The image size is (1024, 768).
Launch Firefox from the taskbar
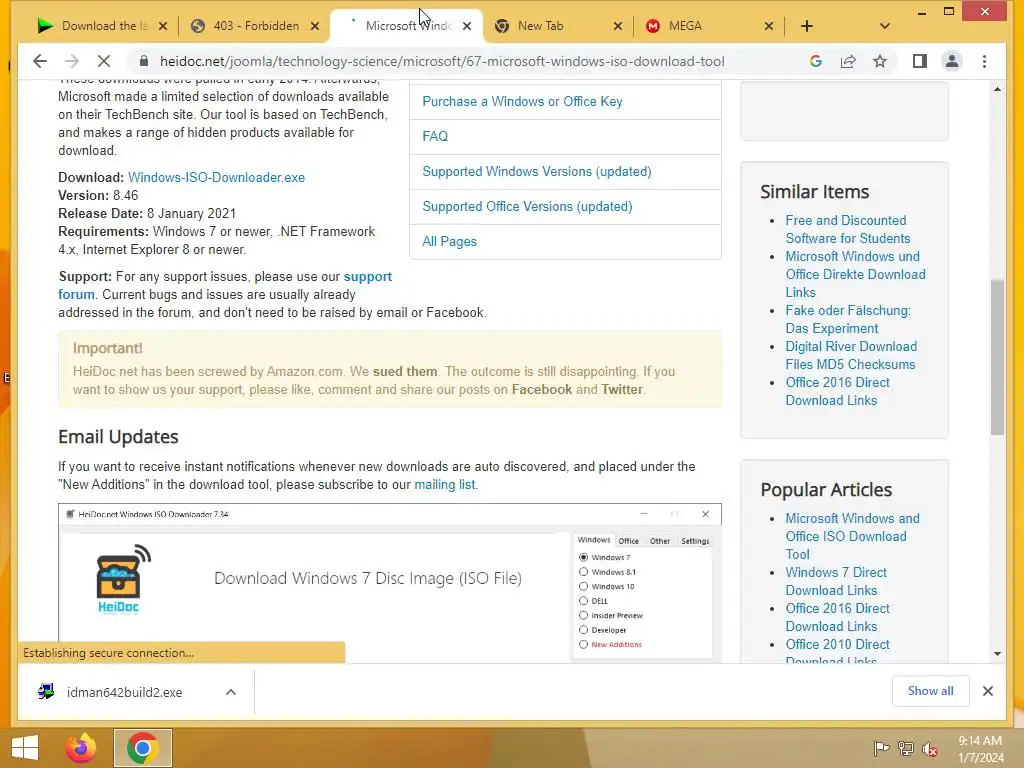(x=81, y=748)
